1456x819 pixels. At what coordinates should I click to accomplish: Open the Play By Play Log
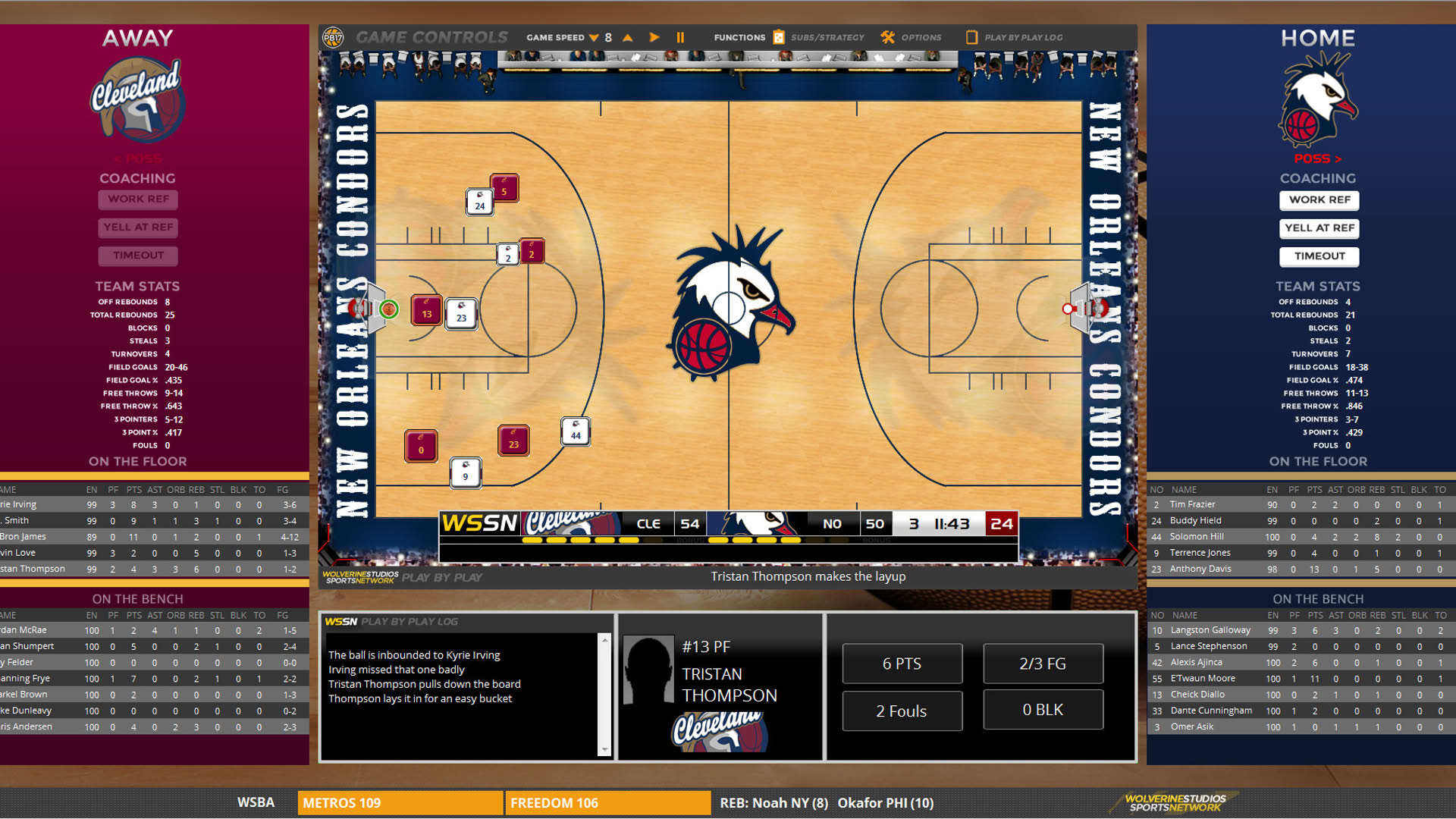click(x=1015, y=37)
